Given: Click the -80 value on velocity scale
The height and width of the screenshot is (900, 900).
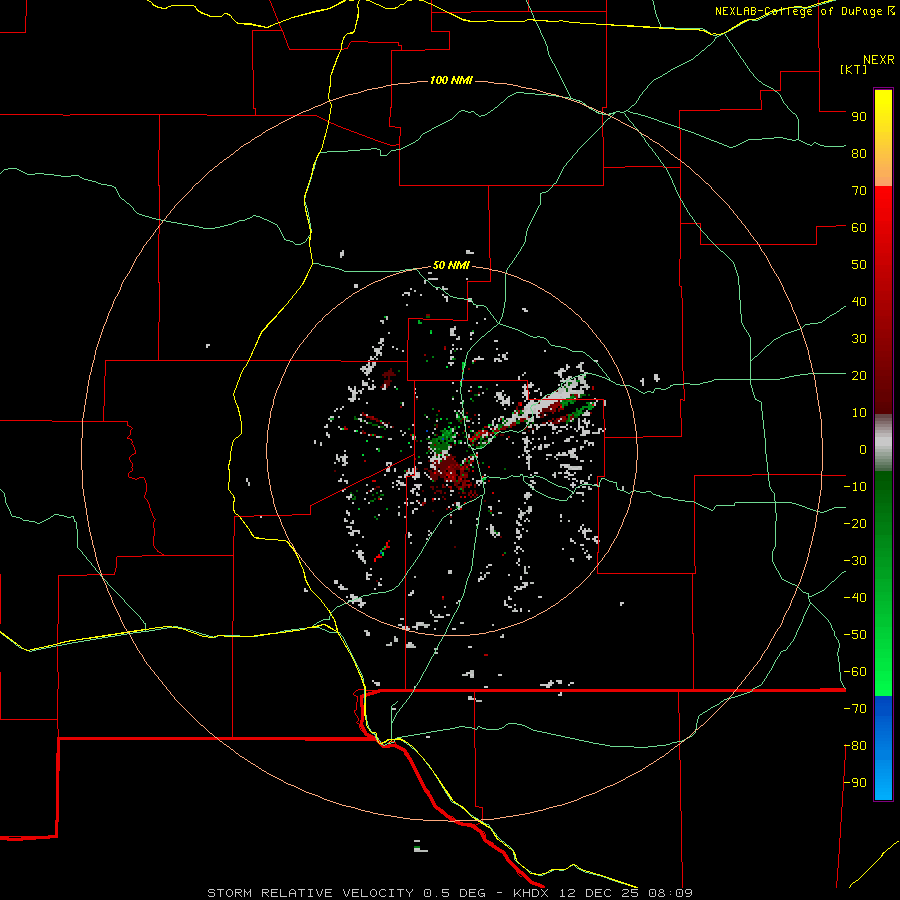Looking at the screenshot, I should pyautogui.click(x=855, y=746).
